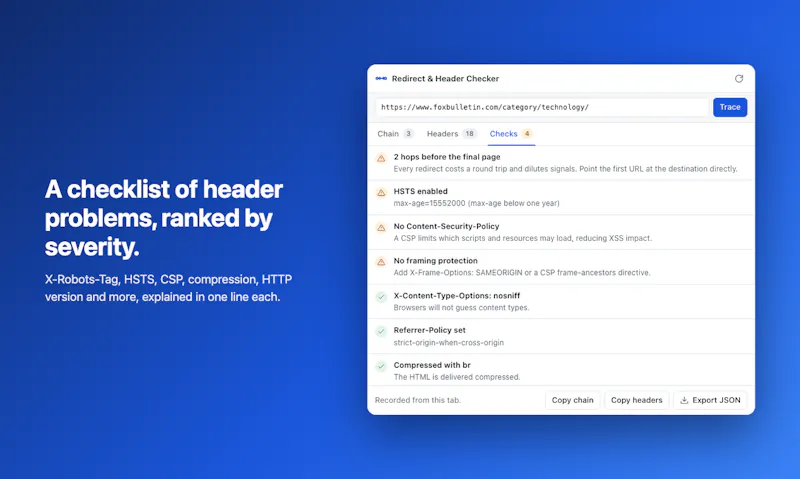
Task: Click the 'Referrer-Policy set' title
Action: tap(430, 330)
